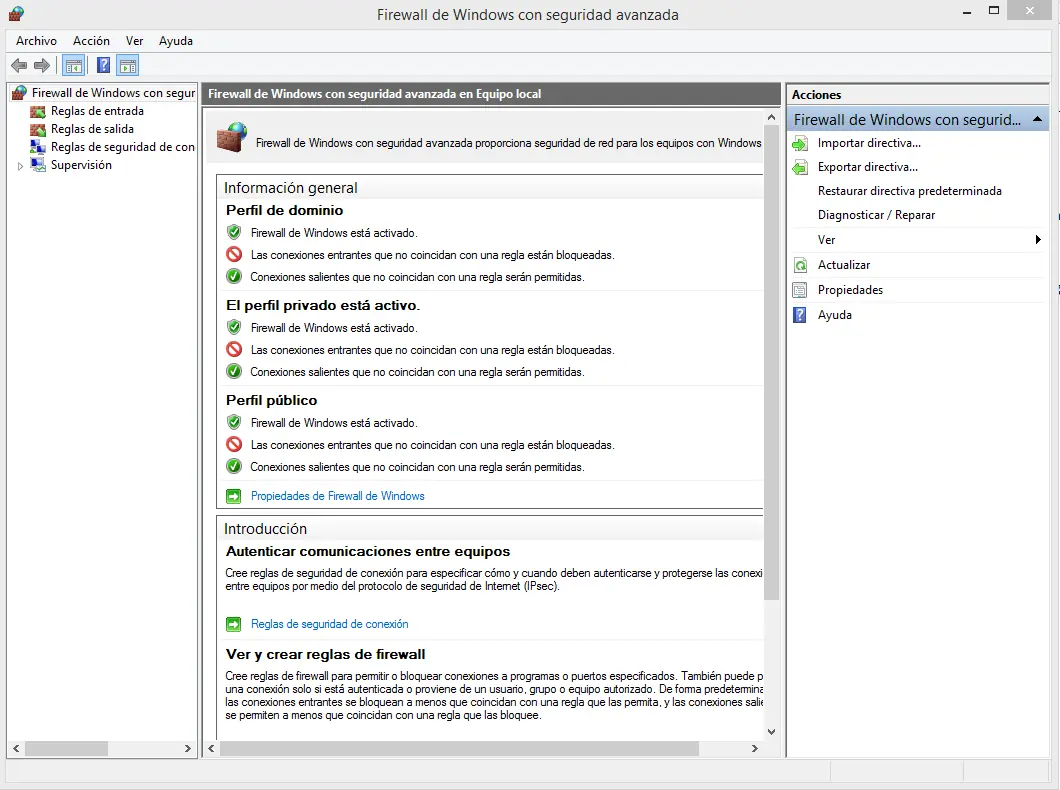This screenshot has height=790, width=1060.
Task: Click the red blocked icon under Perfil de dominio
Action: [x=234, y=255]
